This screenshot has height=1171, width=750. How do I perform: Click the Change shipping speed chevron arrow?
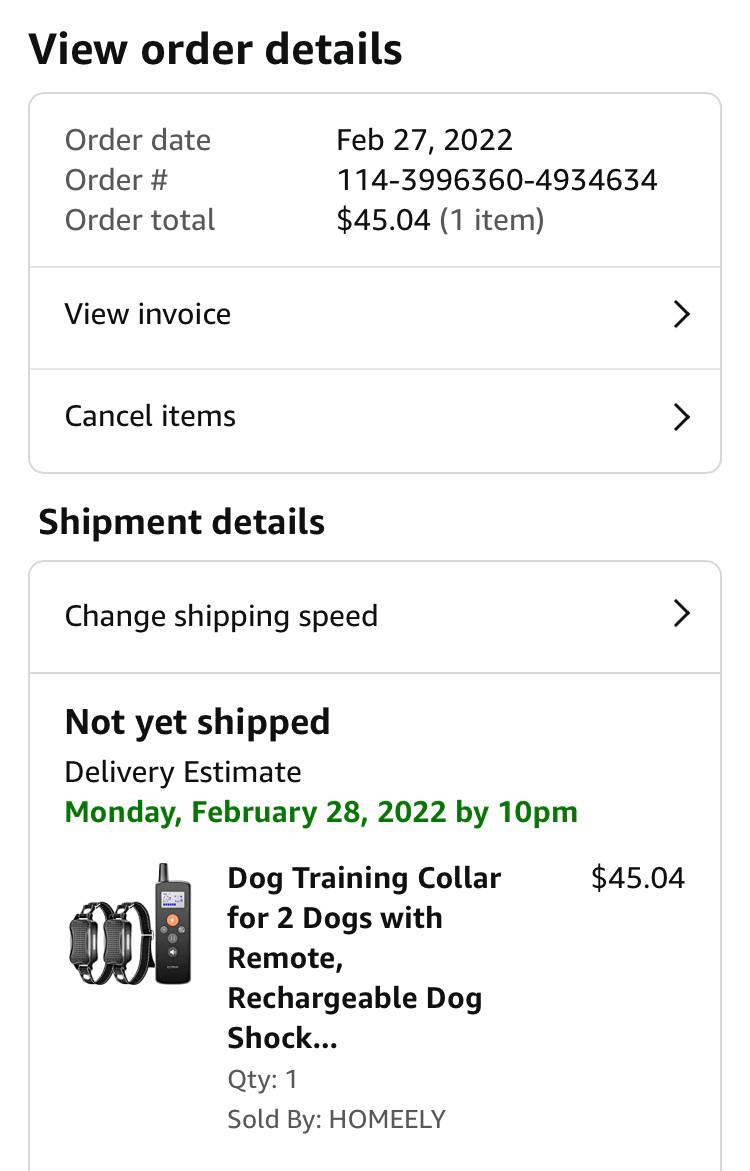click(681, 613)
